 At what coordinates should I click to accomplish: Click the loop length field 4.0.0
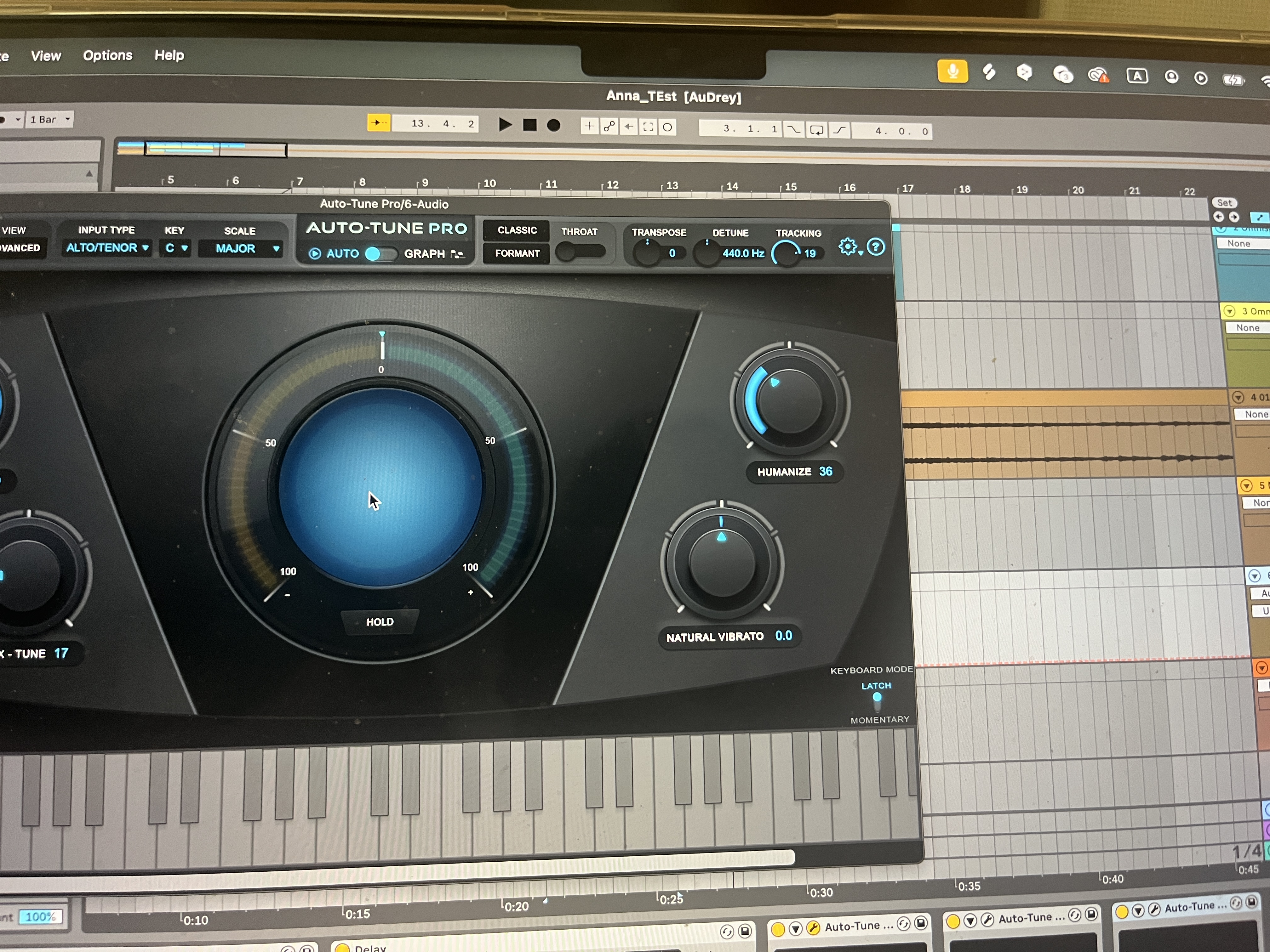(892, 131)
